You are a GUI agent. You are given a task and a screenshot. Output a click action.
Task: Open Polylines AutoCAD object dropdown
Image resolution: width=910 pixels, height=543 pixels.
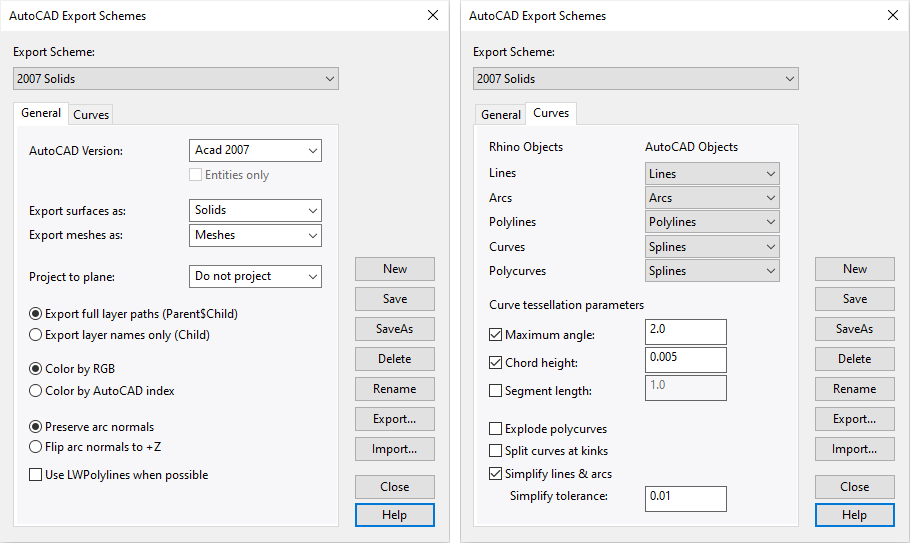[x=712, y=222]
